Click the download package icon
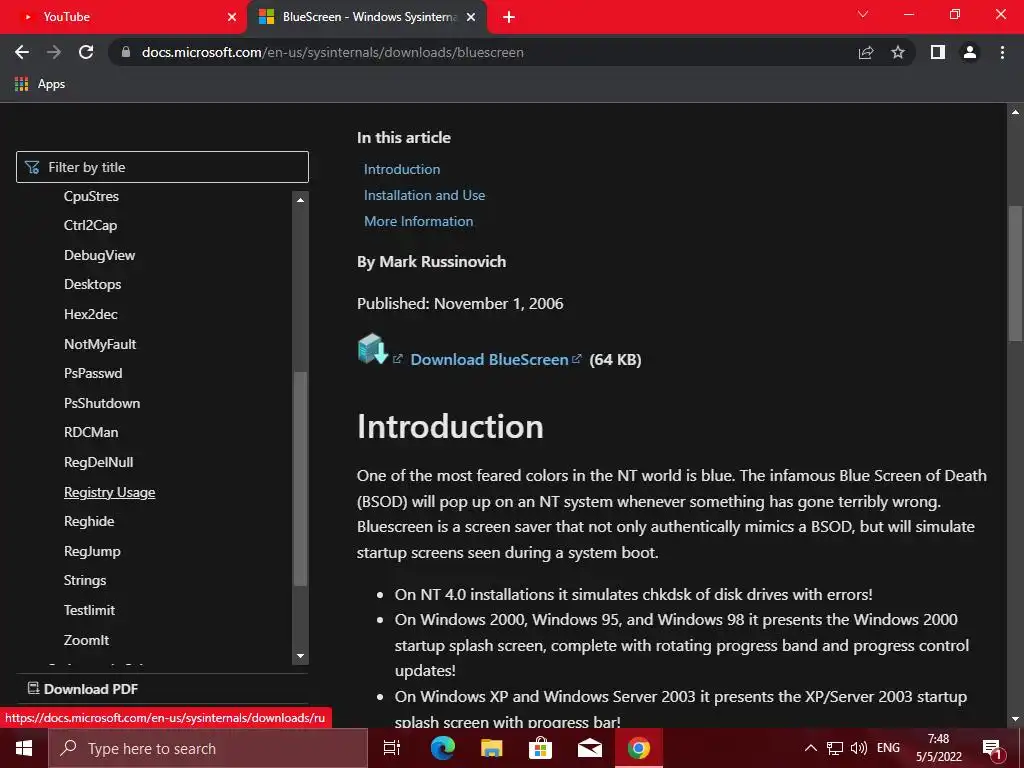1024x768 pixels. point(373,349)
